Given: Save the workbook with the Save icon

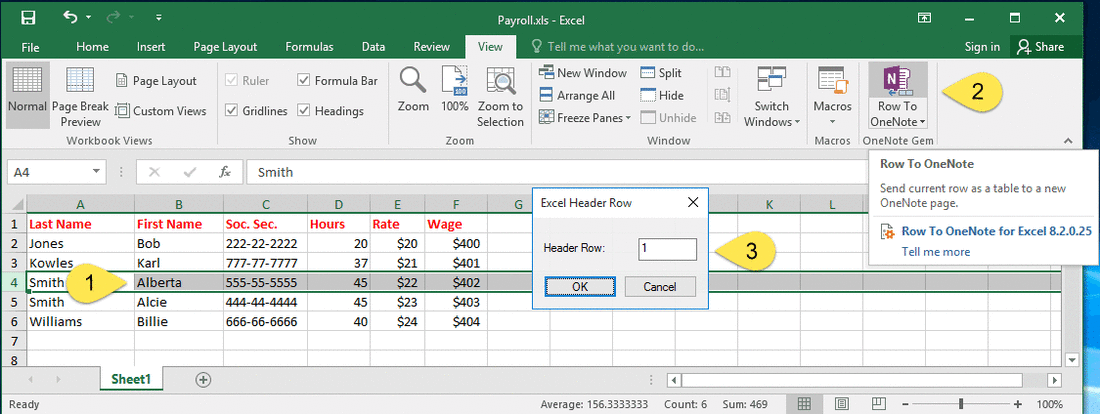Looking at the screenshot, I should coord(28,17).
